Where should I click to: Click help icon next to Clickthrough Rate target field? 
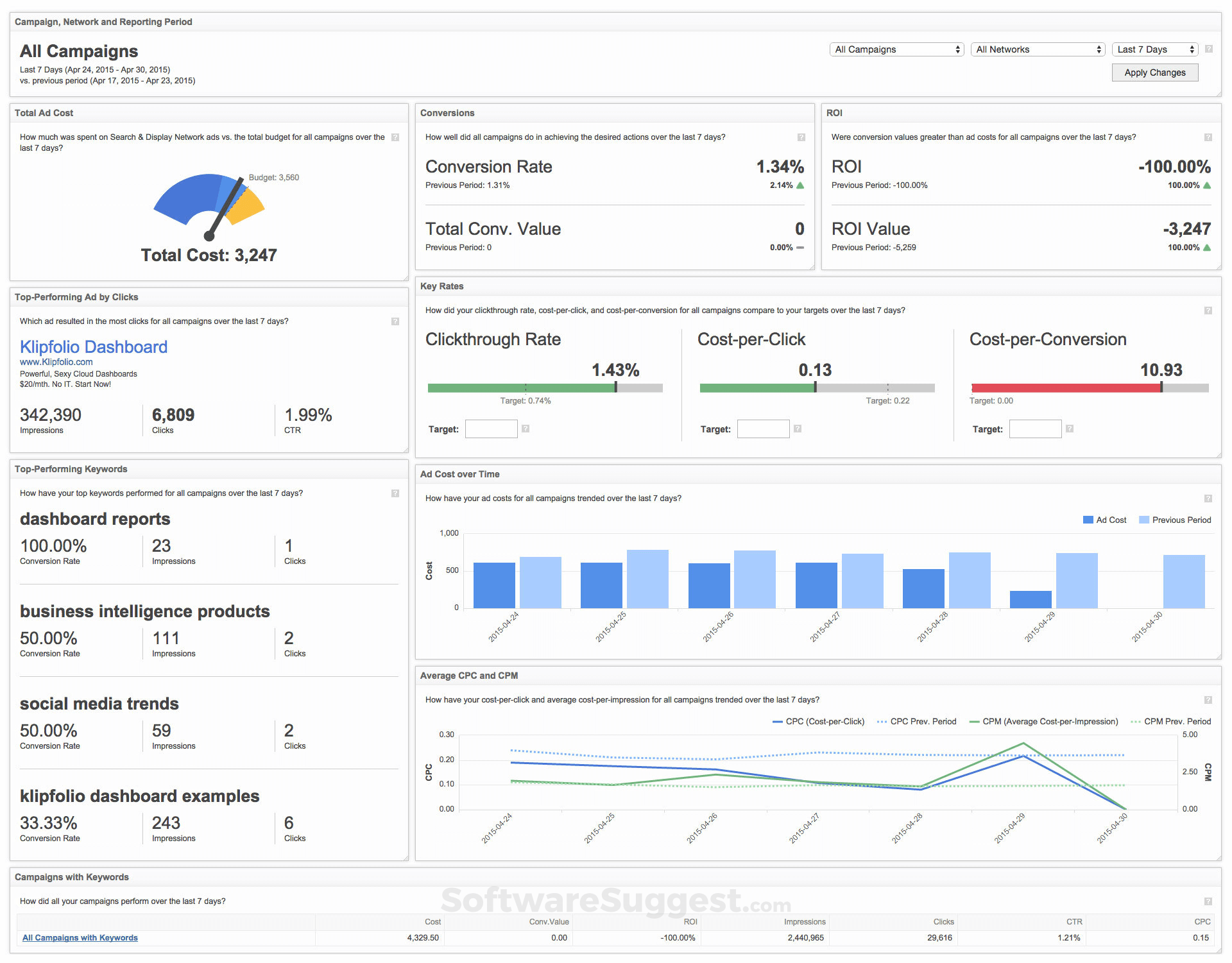pos(526,429)
